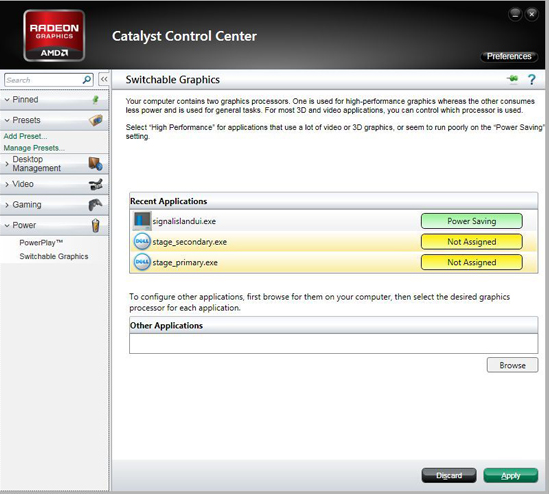The width and height of the screenshot is (551, 495).
Task: Click the green pin icon beside Pinned
Action: pos(95,100)
